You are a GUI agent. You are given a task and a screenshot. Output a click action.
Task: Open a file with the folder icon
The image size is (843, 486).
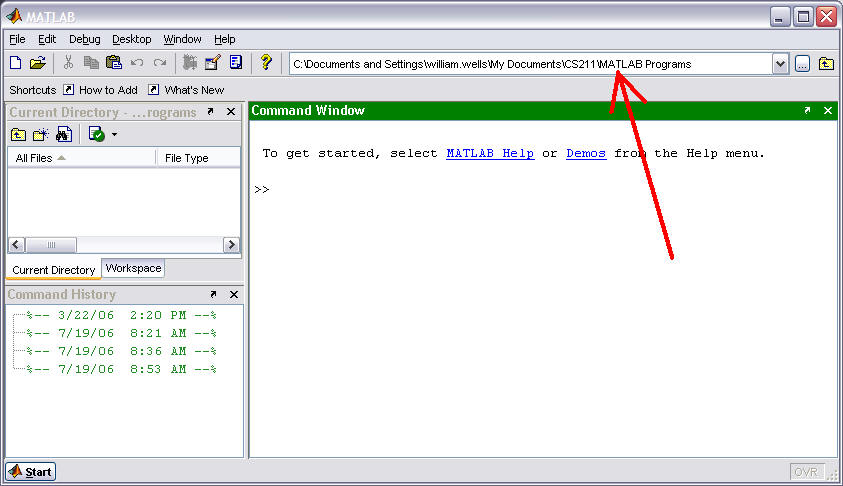click(37, 63)
